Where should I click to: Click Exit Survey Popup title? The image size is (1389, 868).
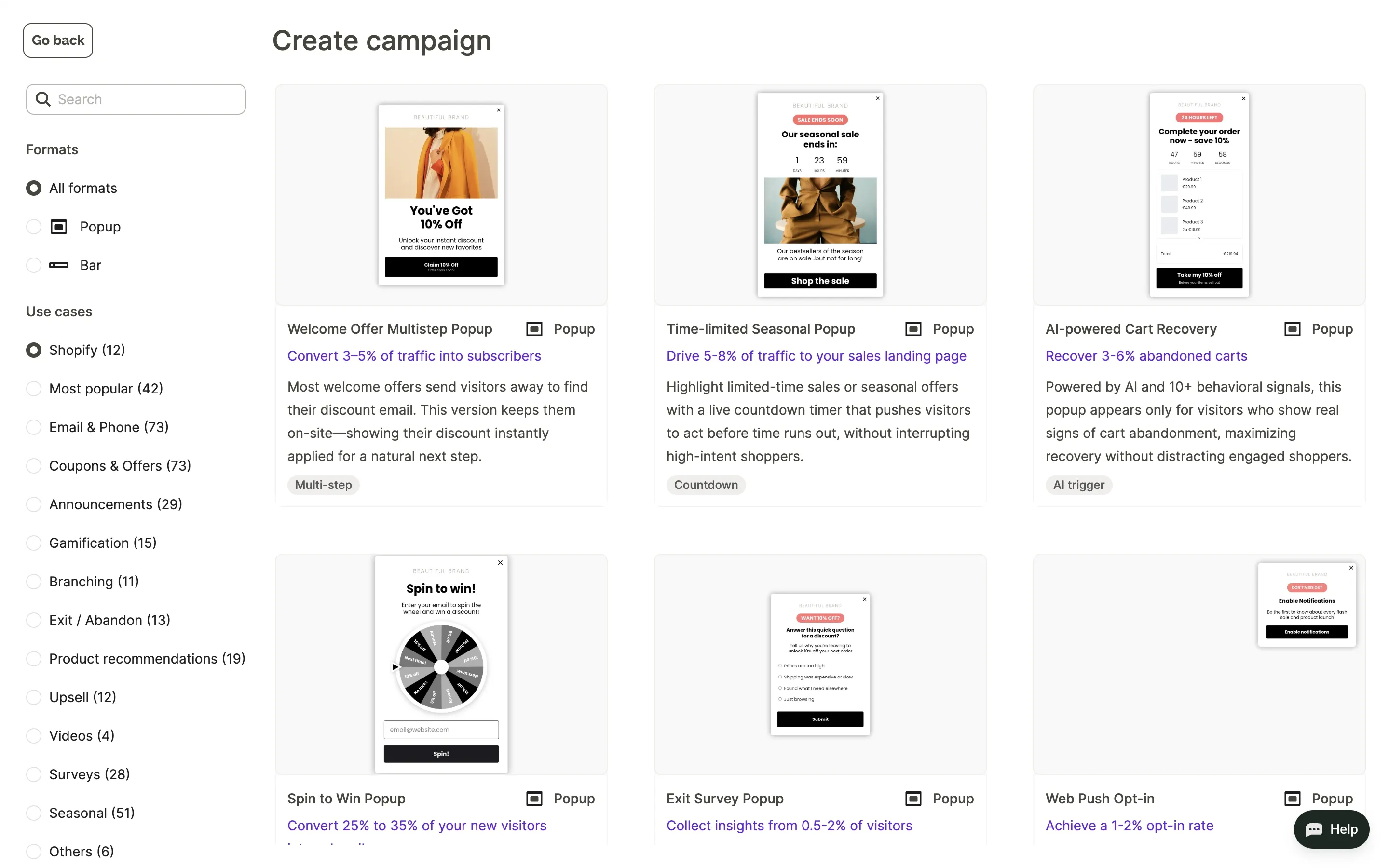(725, 799)
